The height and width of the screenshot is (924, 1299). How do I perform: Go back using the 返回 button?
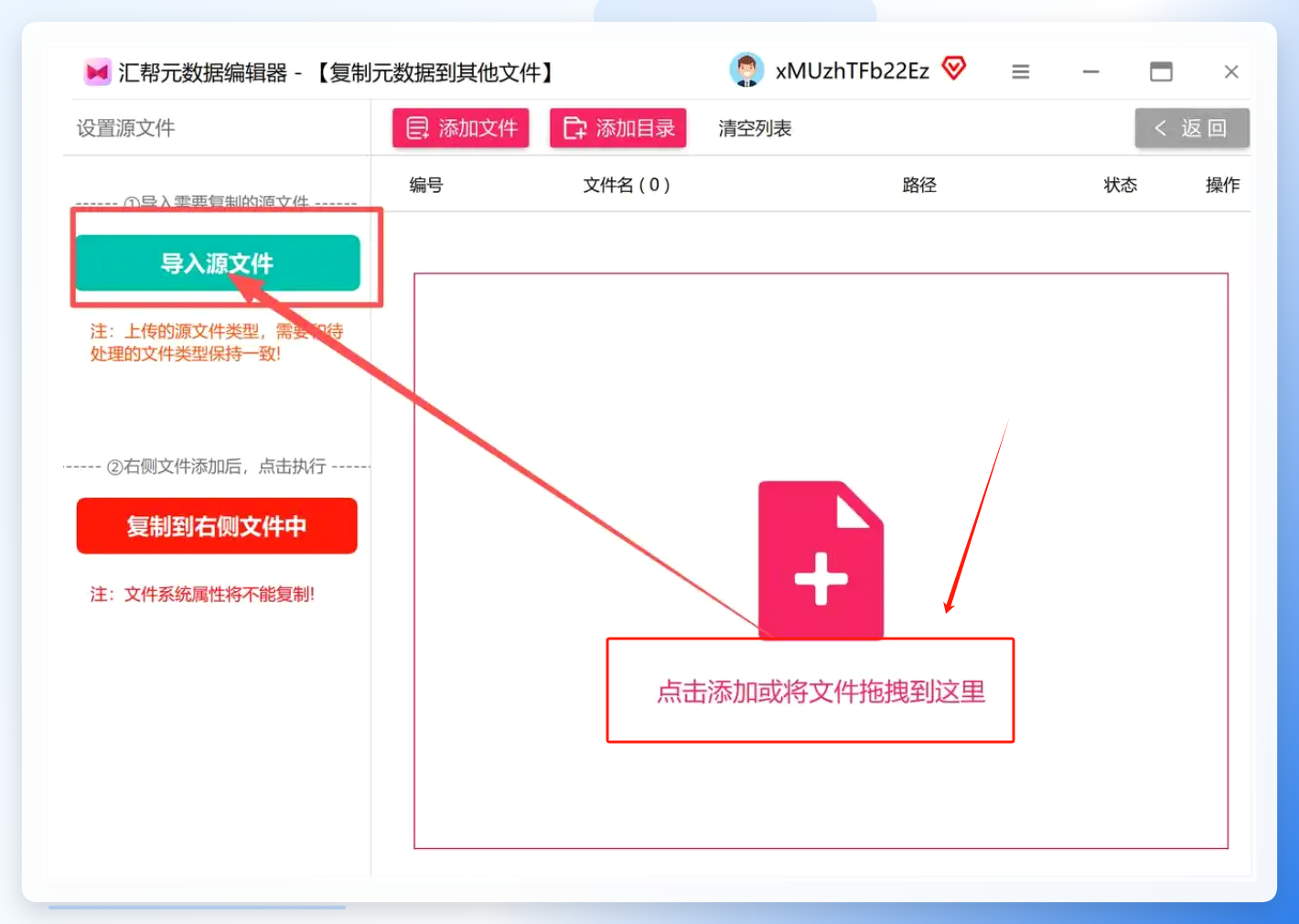click(1192, 128)
